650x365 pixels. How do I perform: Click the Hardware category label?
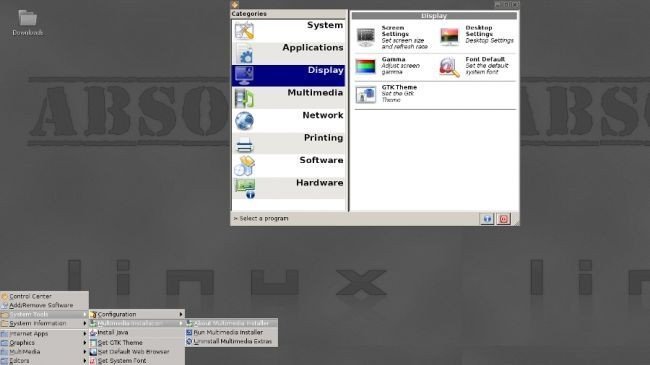coord(319,183)
